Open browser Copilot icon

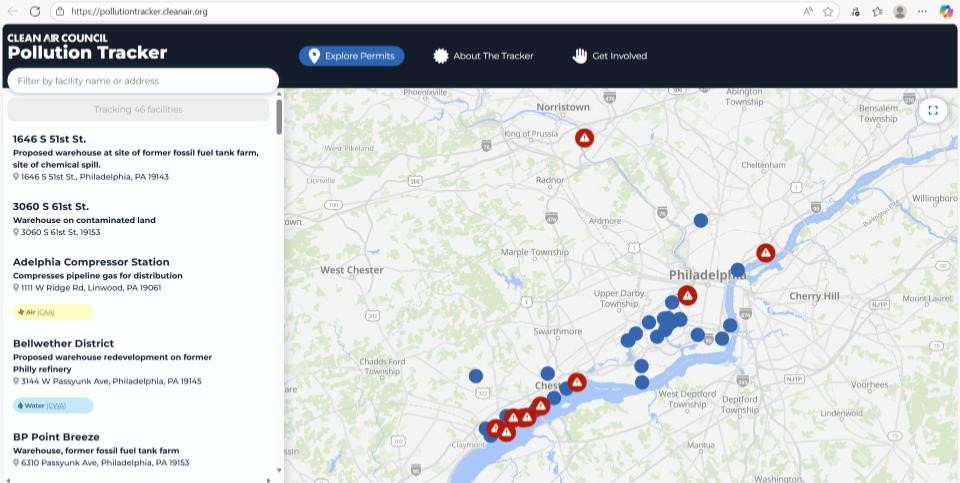946,11
